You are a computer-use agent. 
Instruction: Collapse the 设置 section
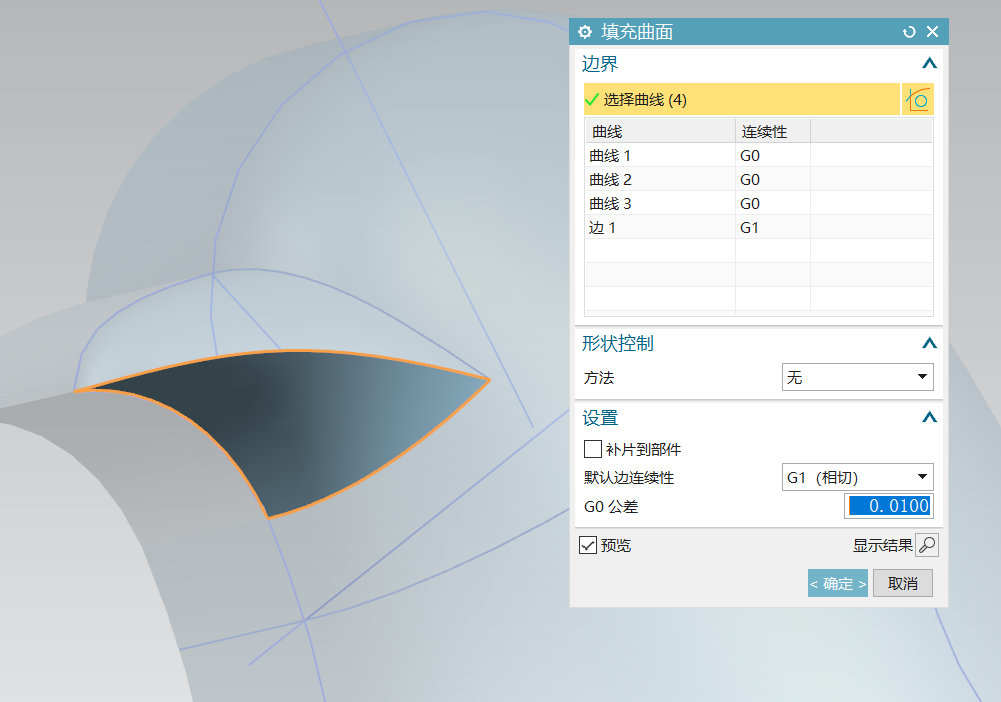(x=928, y=417)
